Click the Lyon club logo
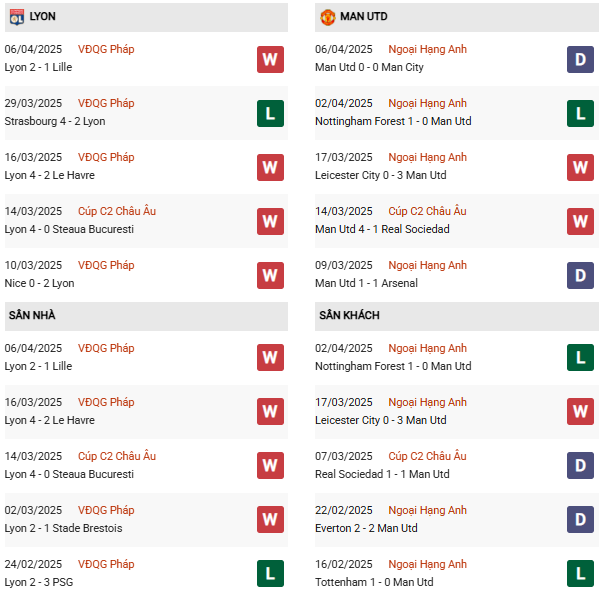The height and width of the screenshot is (596, 600). pyautogui.click(x=17, y=17)
